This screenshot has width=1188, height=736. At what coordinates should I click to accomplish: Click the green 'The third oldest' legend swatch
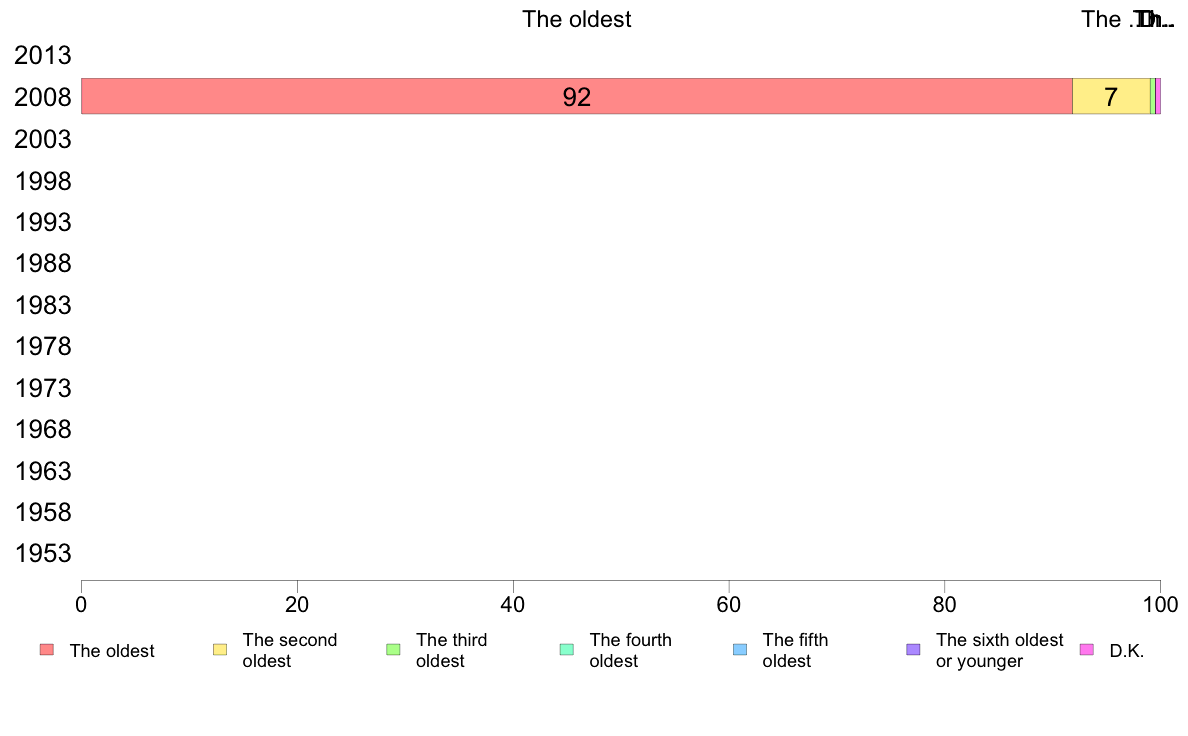tap(393, 650)
